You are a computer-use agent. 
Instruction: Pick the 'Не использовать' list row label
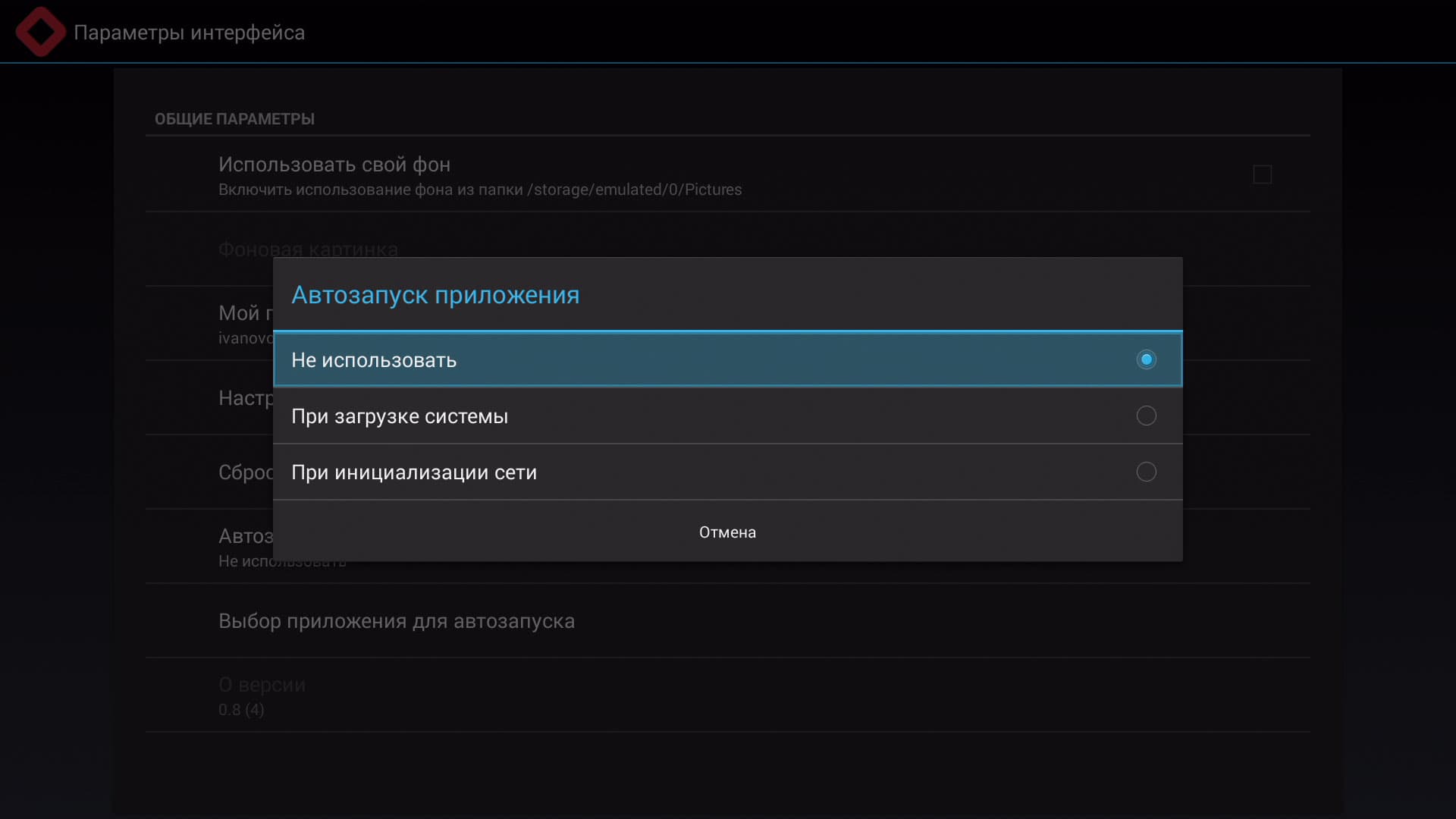tap(374, 360)
